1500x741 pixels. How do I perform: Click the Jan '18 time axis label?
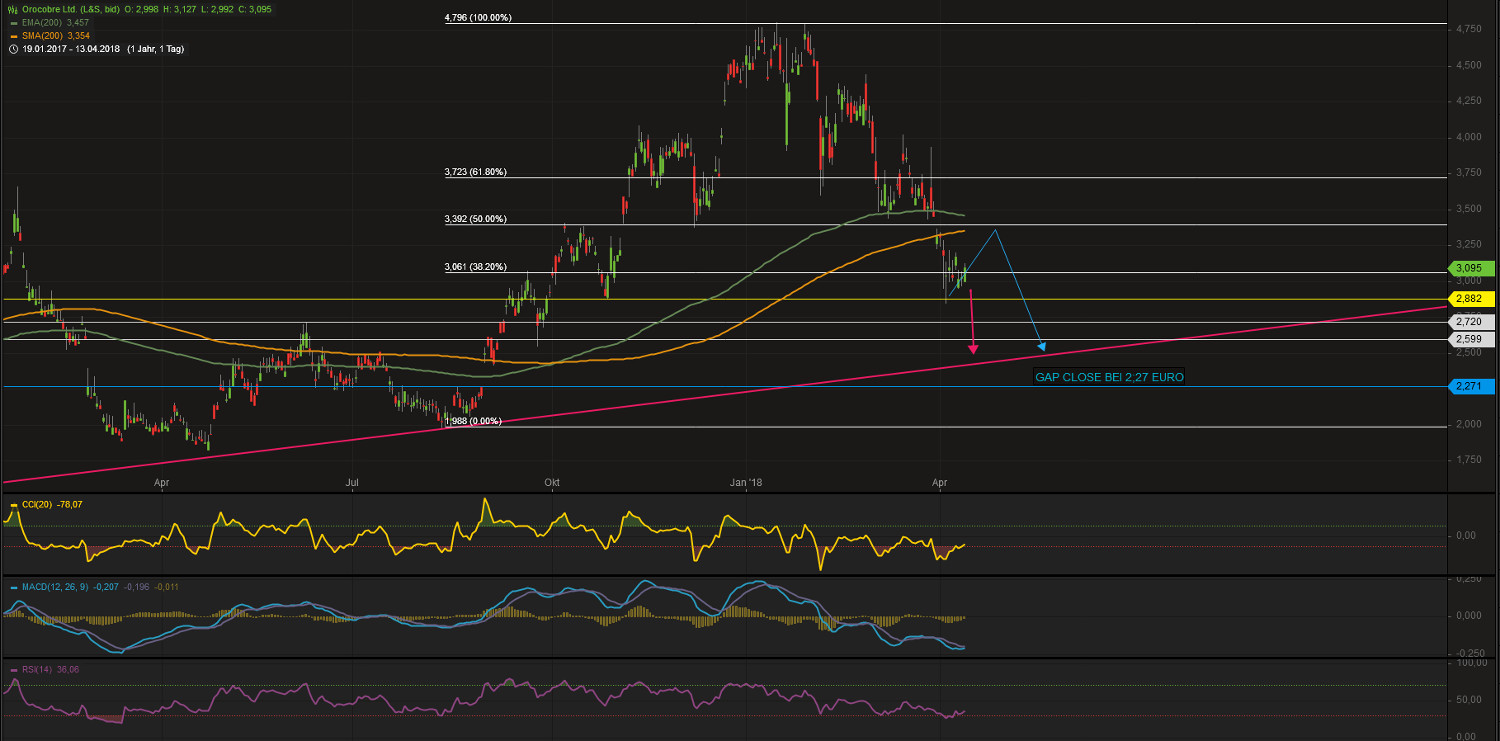[x=746, y=482]
